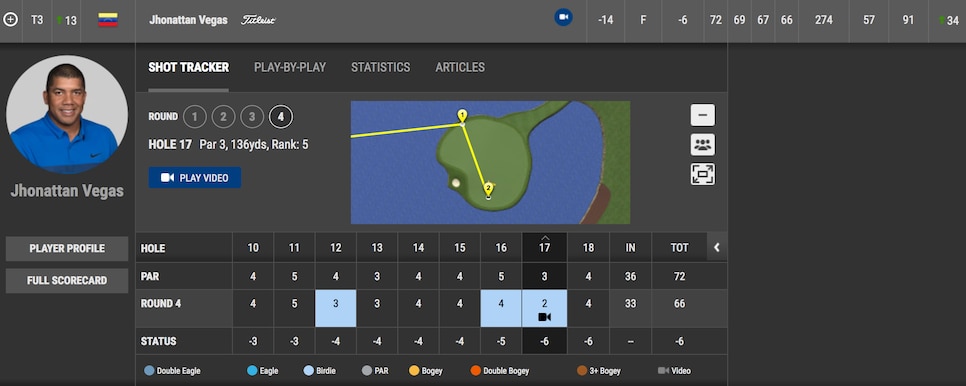Open the Player Profile button
The image size is (966, 386).
67,249
